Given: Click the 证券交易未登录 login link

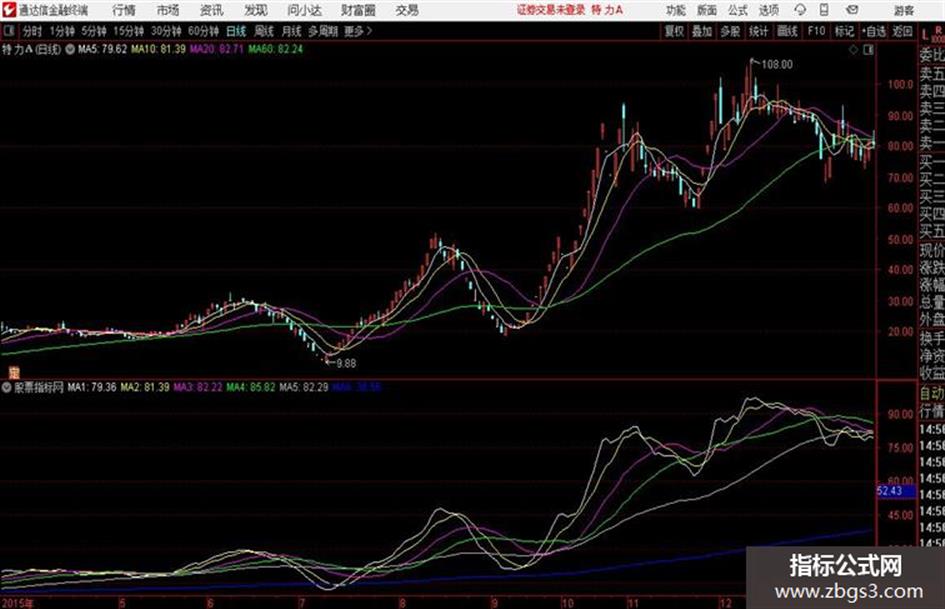Looking at the screenshot, I should (551, 10).
